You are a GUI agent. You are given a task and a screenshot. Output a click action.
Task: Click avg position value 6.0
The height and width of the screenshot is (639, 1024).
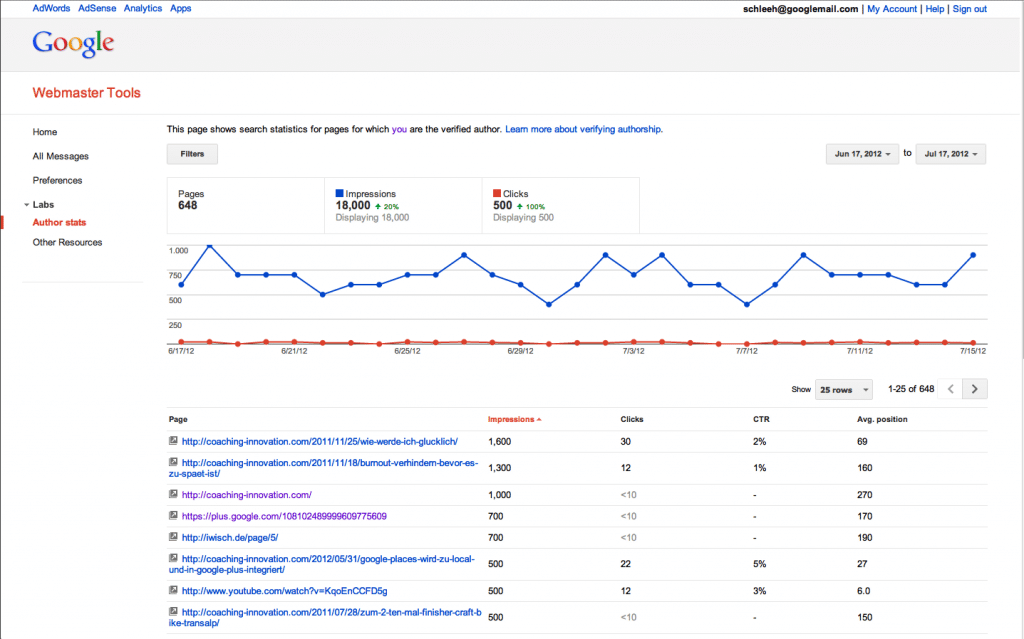863,591
